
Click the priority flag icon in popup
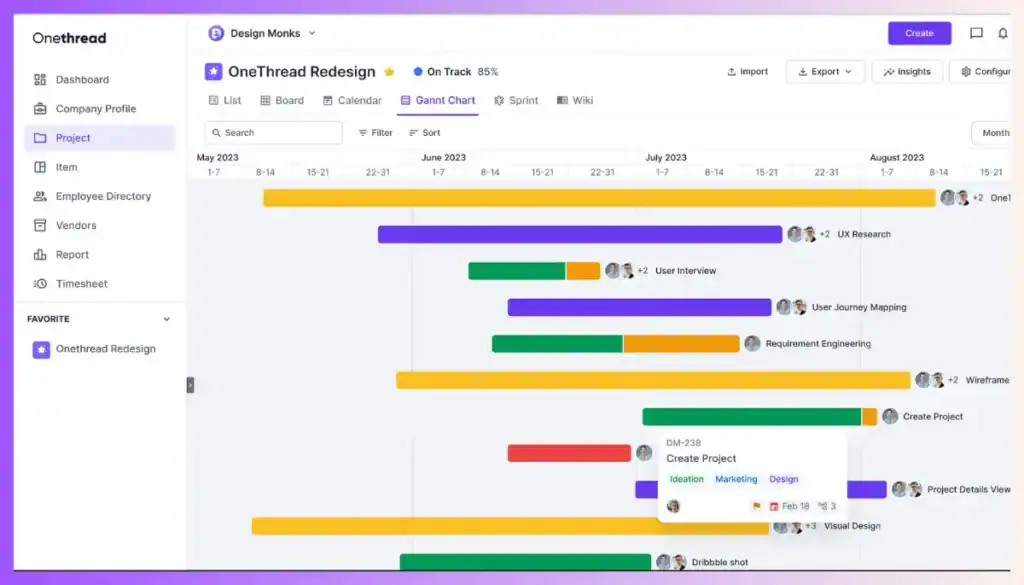pos(756,506)
